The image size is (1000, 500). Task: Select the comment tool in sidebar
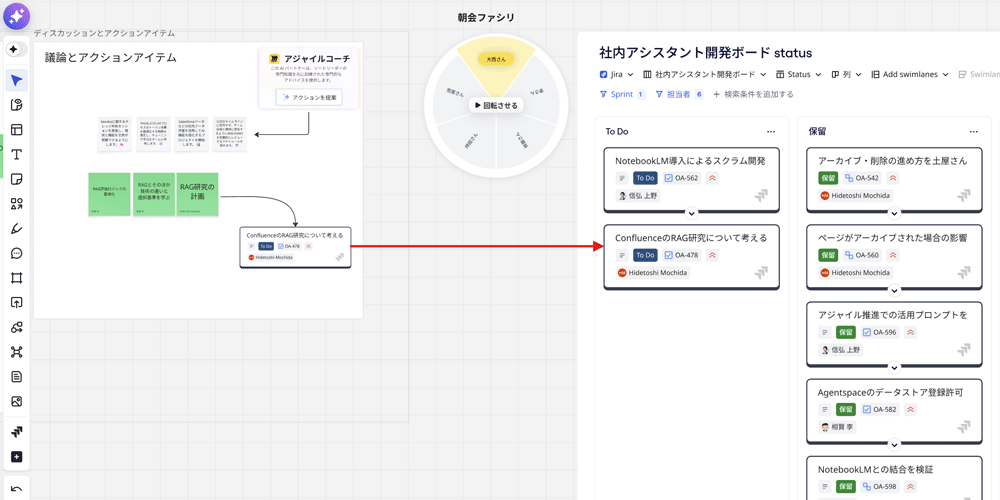[x=17, y=253]
